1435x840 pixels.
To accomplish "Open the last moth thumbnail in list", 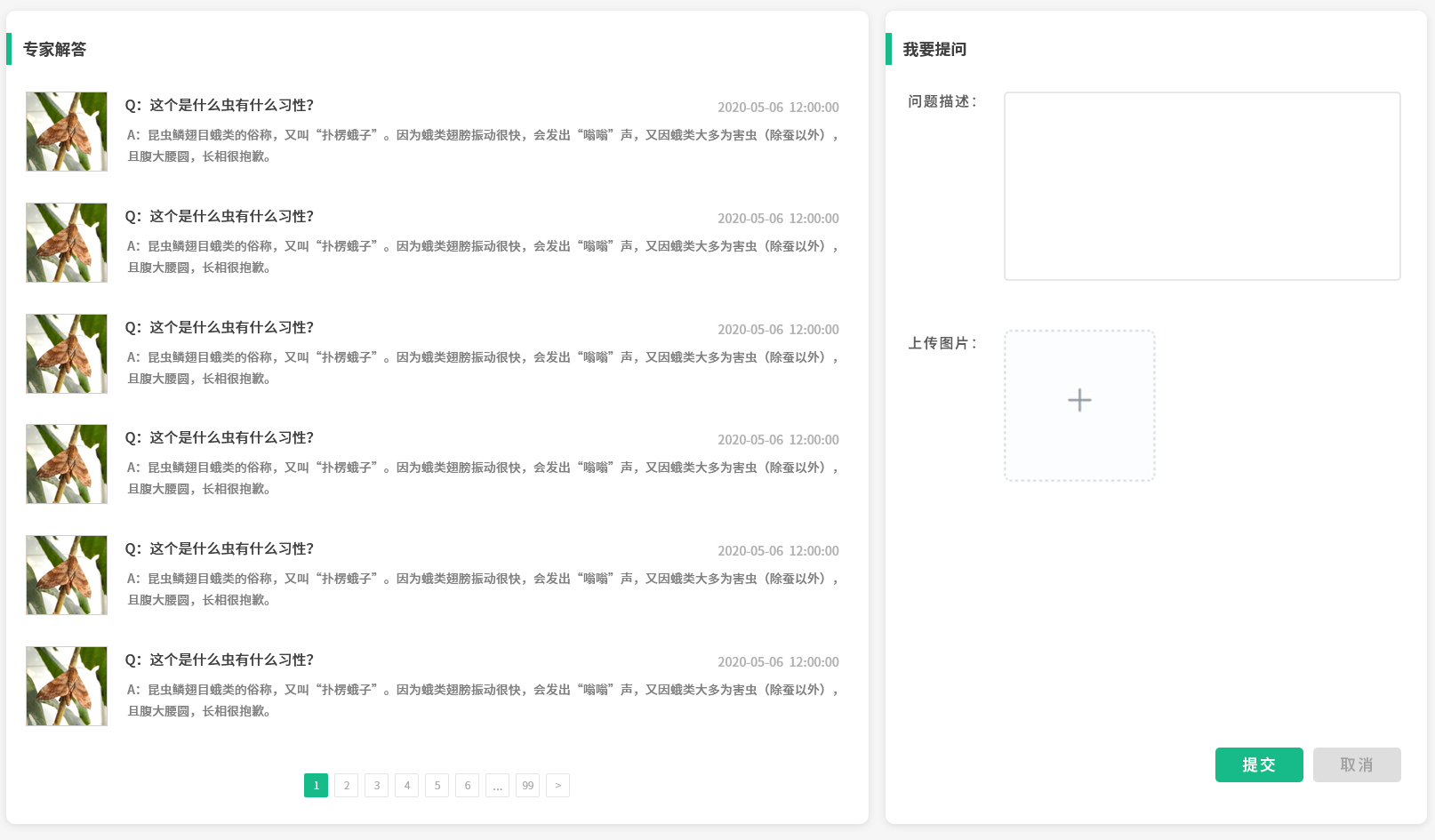I will (67, 686).
